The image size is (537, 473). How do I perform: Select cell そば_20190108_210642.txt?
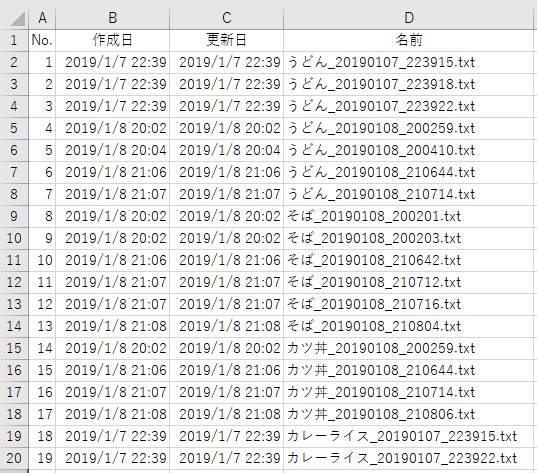[409, 260]
